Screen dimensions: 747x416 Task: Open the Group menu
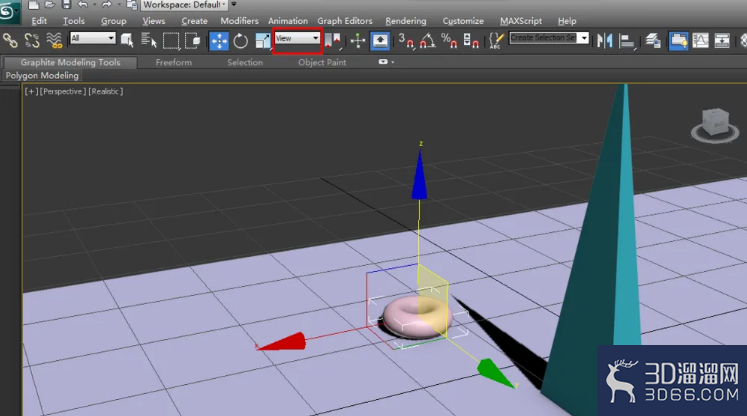tap(113, 21)
